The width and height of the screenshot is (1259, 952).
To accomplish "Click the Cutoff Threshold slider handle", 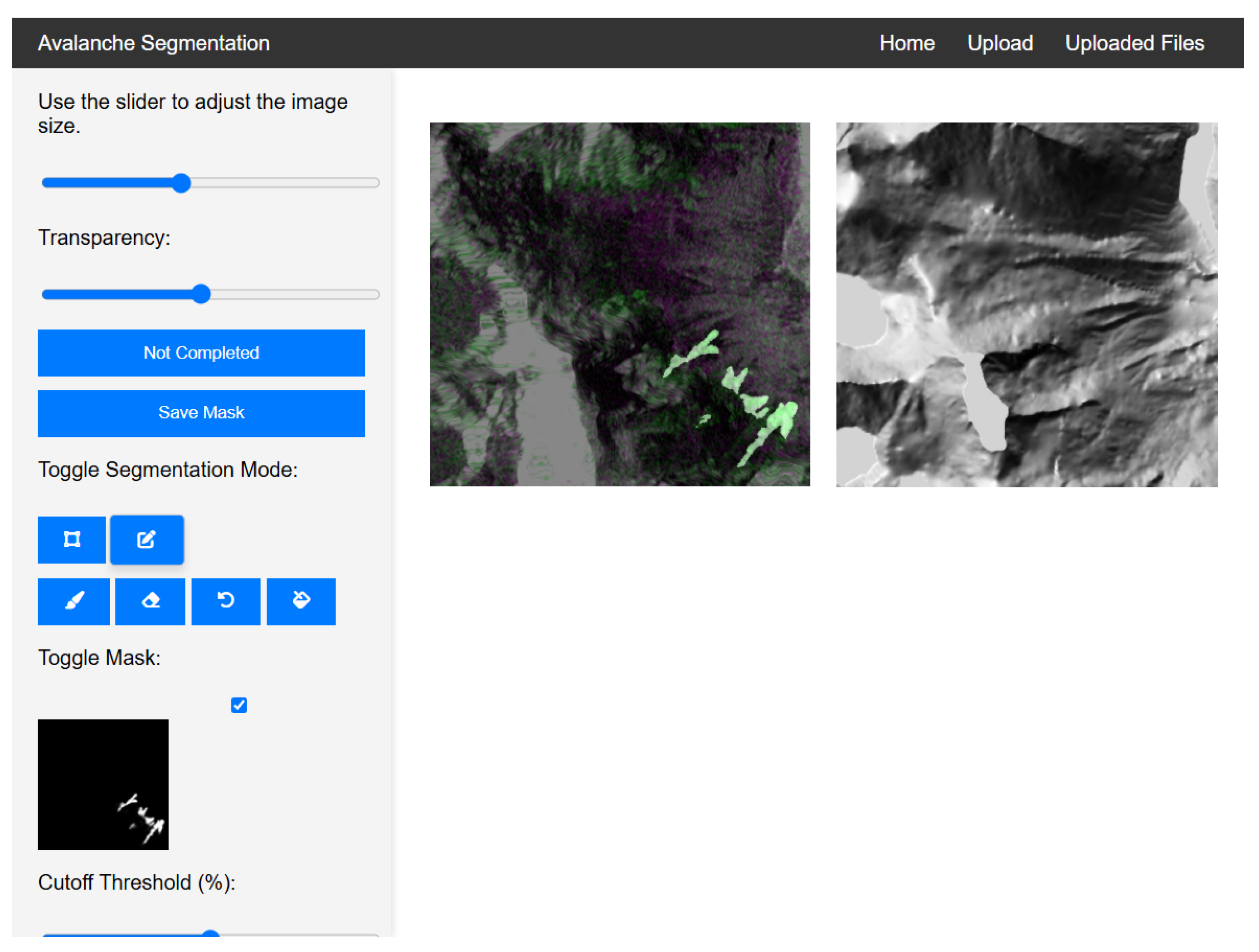I will pyautogui.click(x=211, y=933).
